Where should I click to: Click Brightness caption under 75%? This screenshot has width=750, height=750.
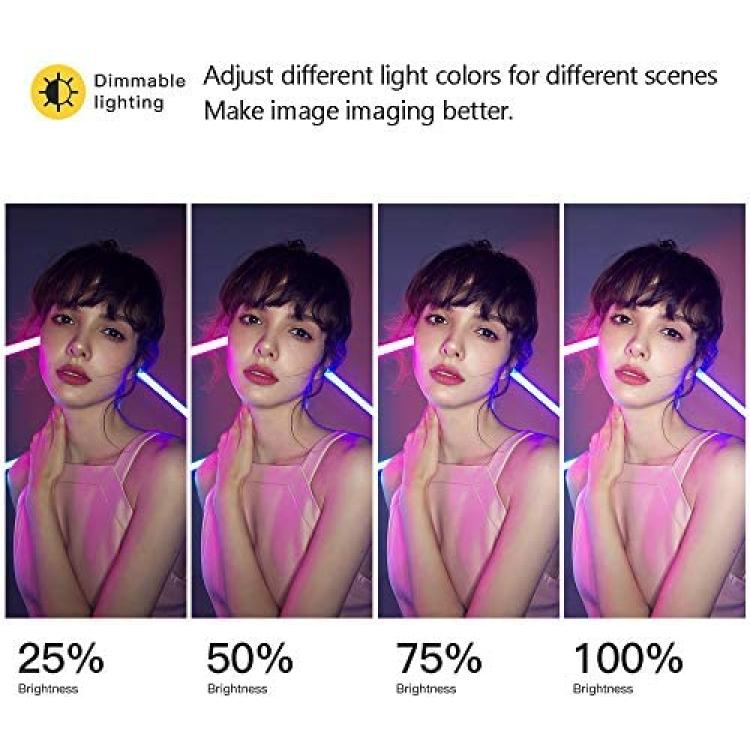point(426,689)
